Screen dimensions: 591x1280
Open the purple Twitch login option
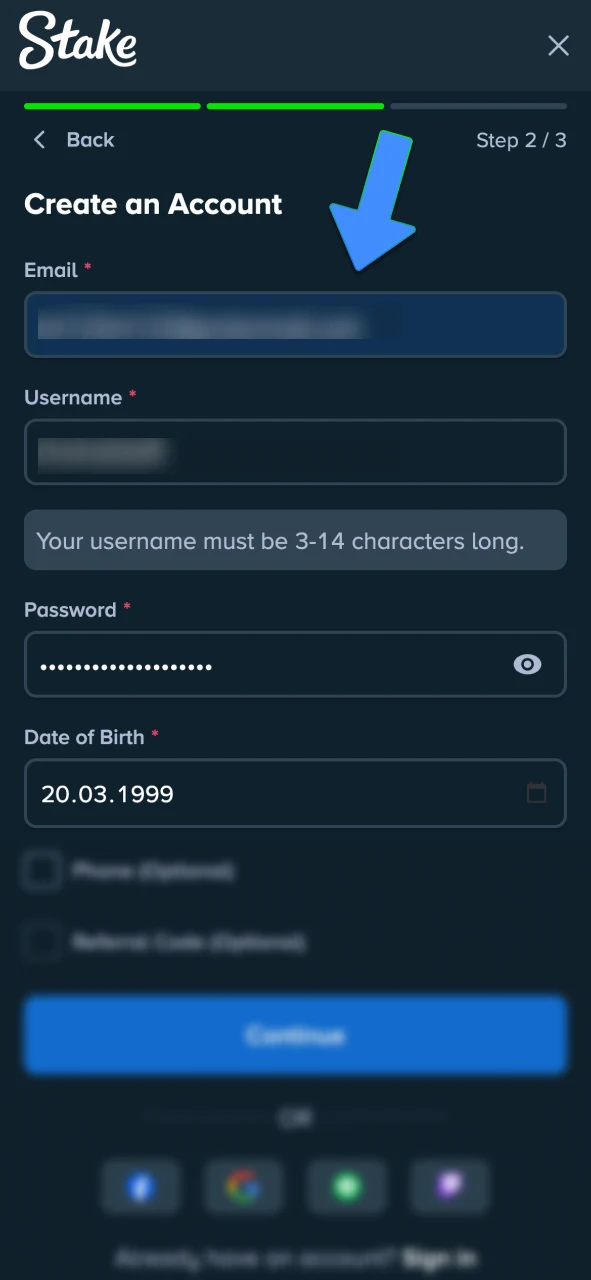pos(449,1186)
